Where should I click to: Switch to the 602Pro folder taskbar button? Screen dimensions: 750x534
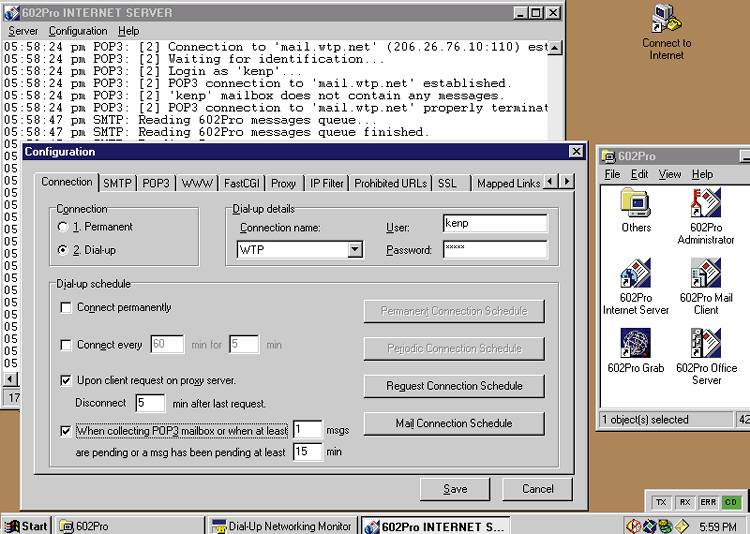tap(129, 526)
